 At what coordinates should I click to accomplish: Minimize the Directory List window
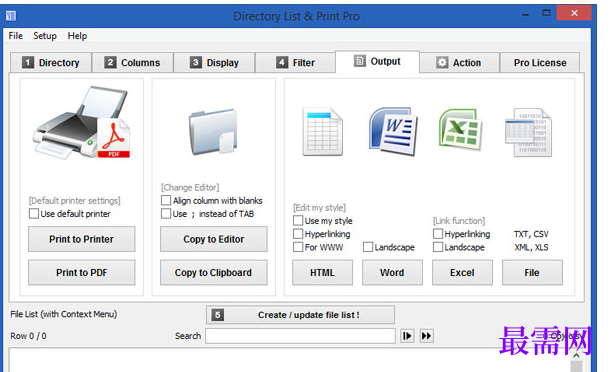(526, 14)
